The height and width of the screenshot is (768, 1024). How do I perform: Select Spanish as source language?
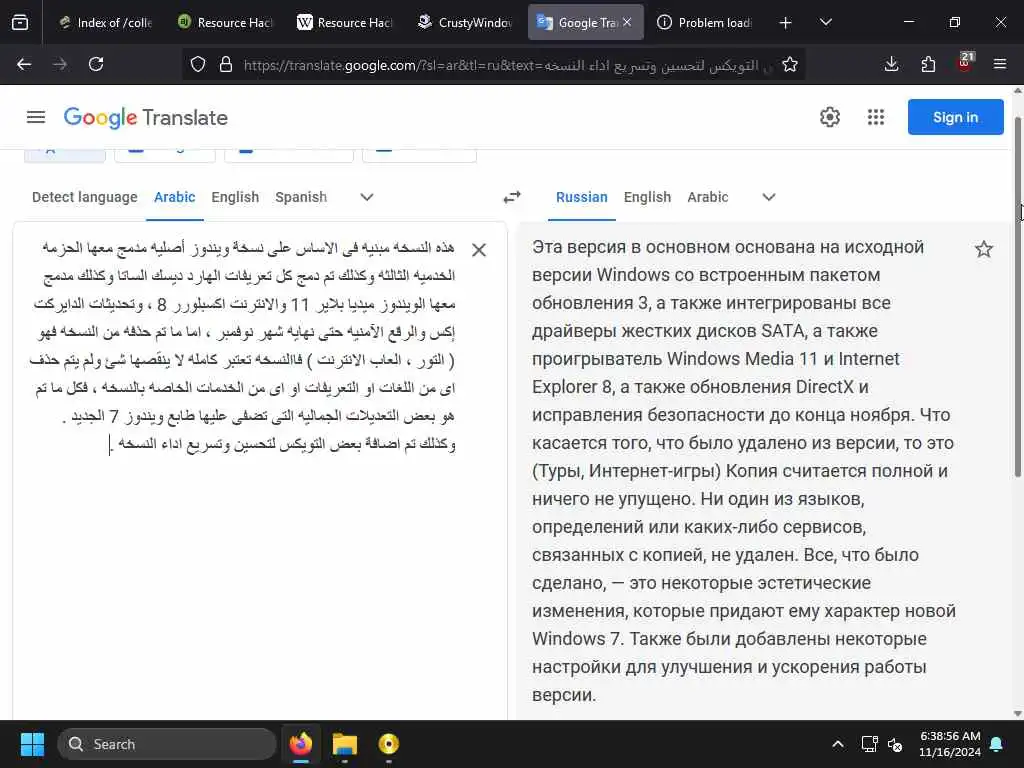301,197
